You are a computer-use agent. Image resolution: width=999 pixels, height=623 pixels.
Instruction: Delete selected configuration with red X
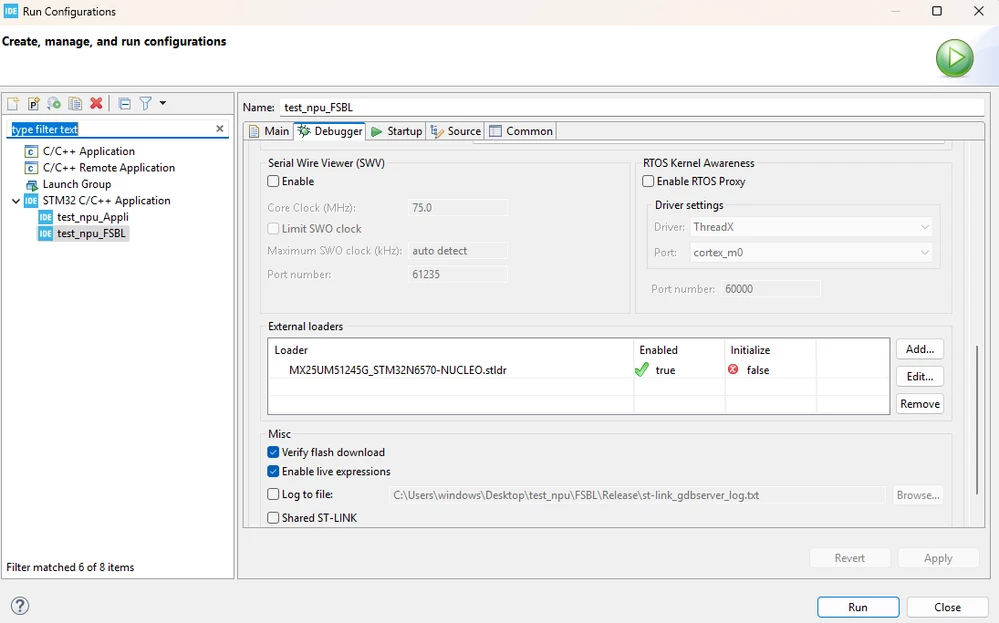[96, 103]
